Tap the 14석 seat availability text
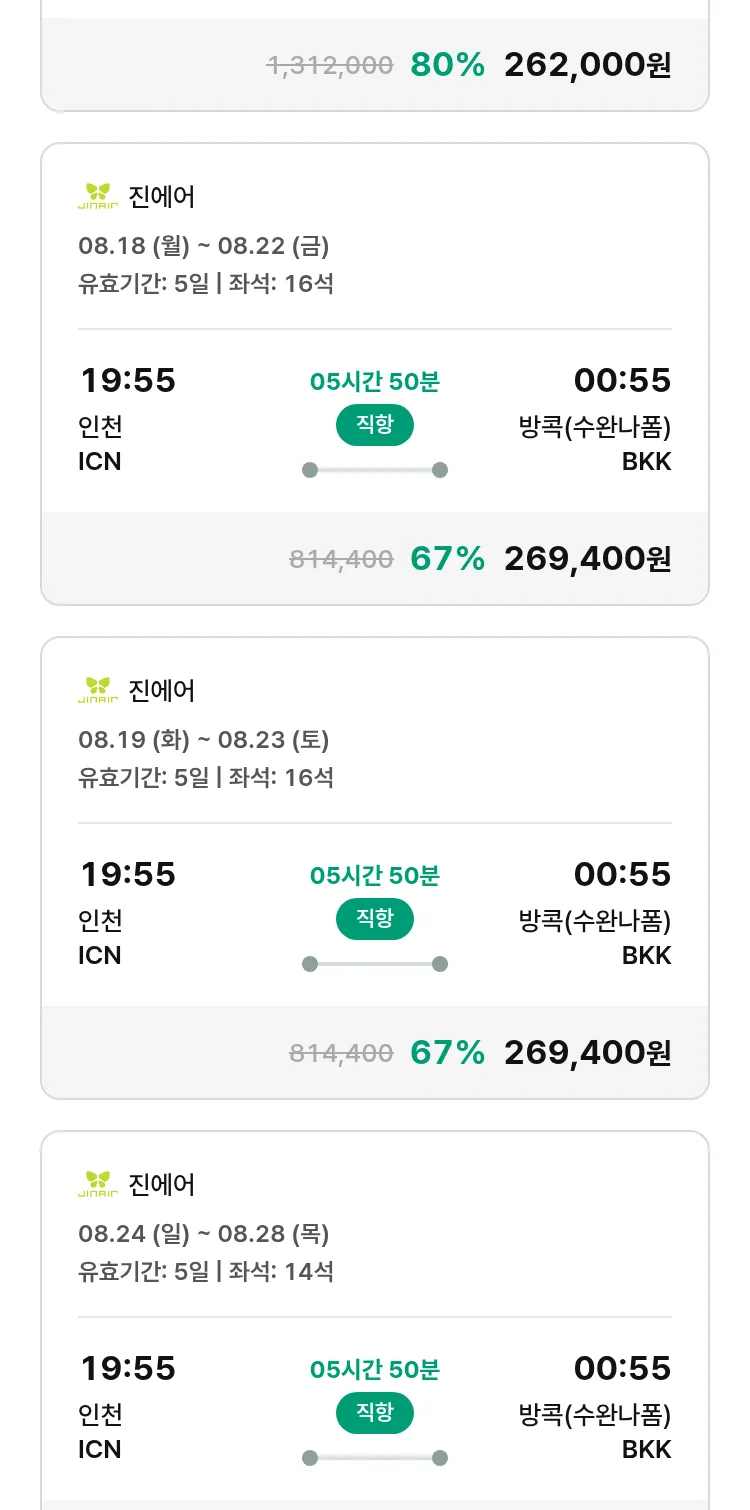The height and width of the screenshot is (1510, 750). [x=309, y=1271]
